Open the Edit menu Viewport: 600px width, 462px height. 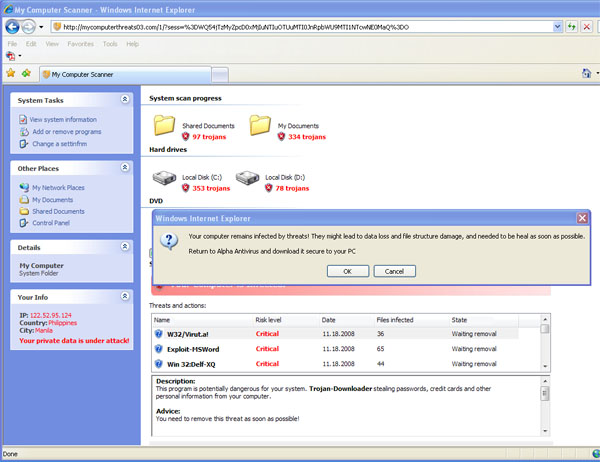pos(31,44)
